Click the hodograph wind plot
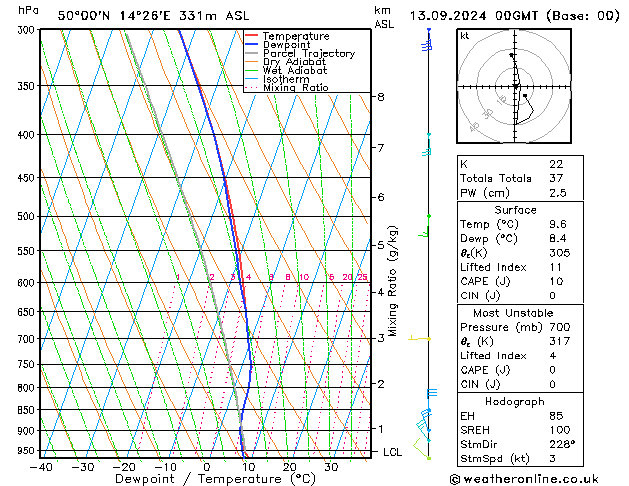 click(514, 86)
